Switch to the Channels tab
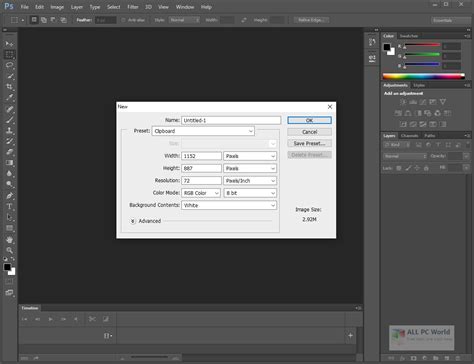The image size is (474, 364). tap(409, 136)
